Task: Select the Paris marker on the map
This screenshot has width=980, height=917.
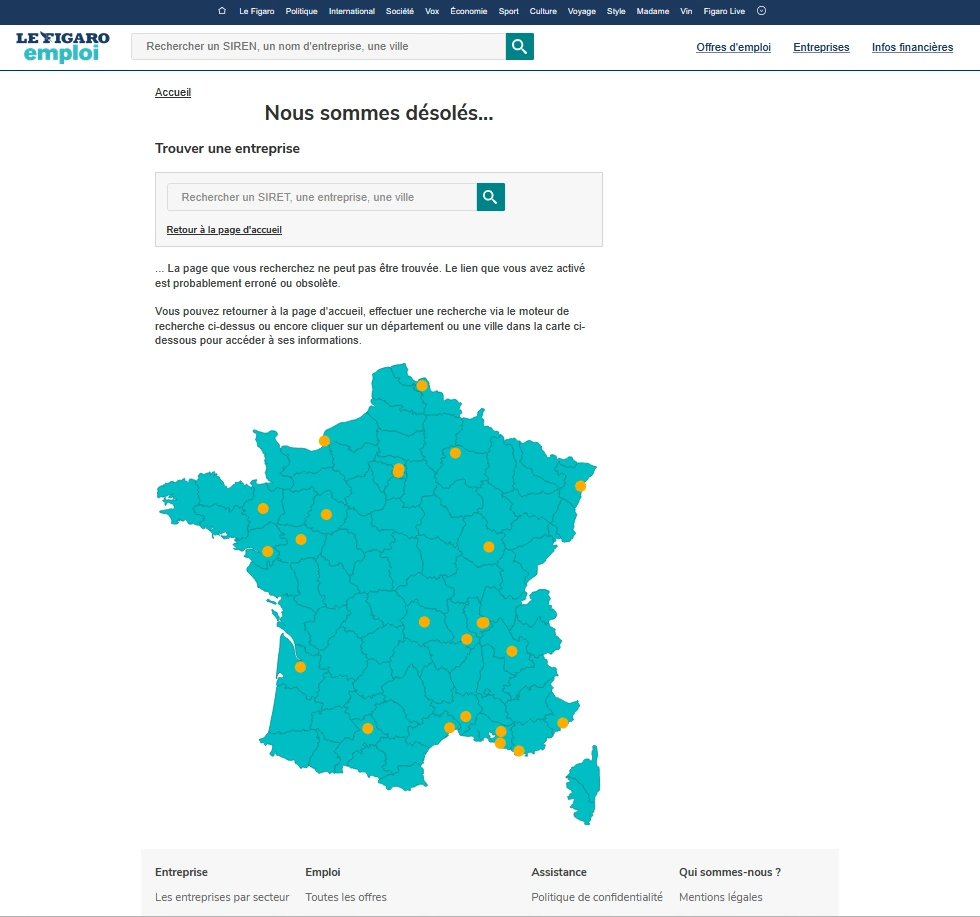Action: pyautogui.click(x=398, y=470)
